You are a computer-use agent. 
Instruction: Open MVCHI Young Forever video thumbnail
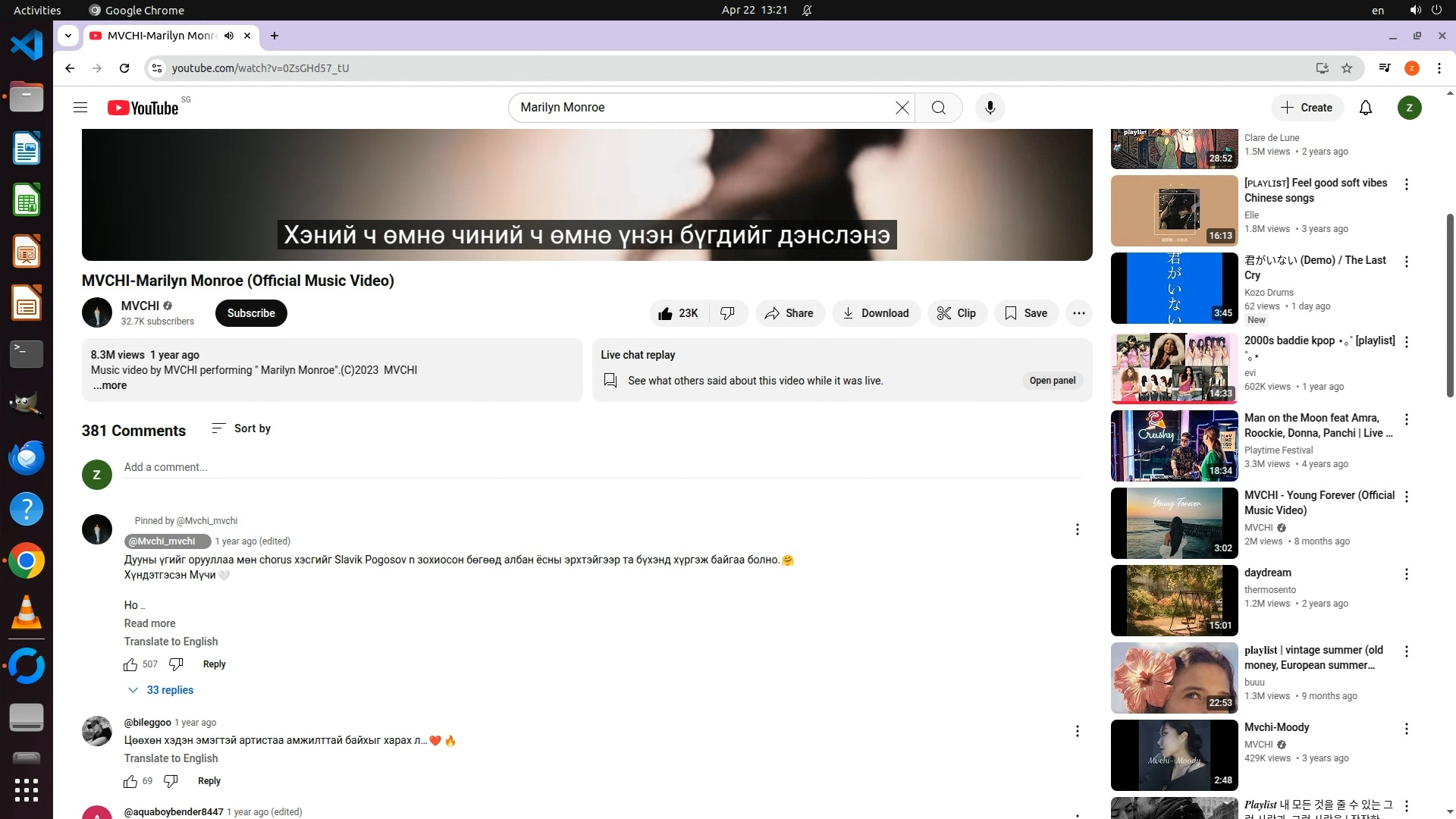pyautogui.click(x=1174, y=523)
